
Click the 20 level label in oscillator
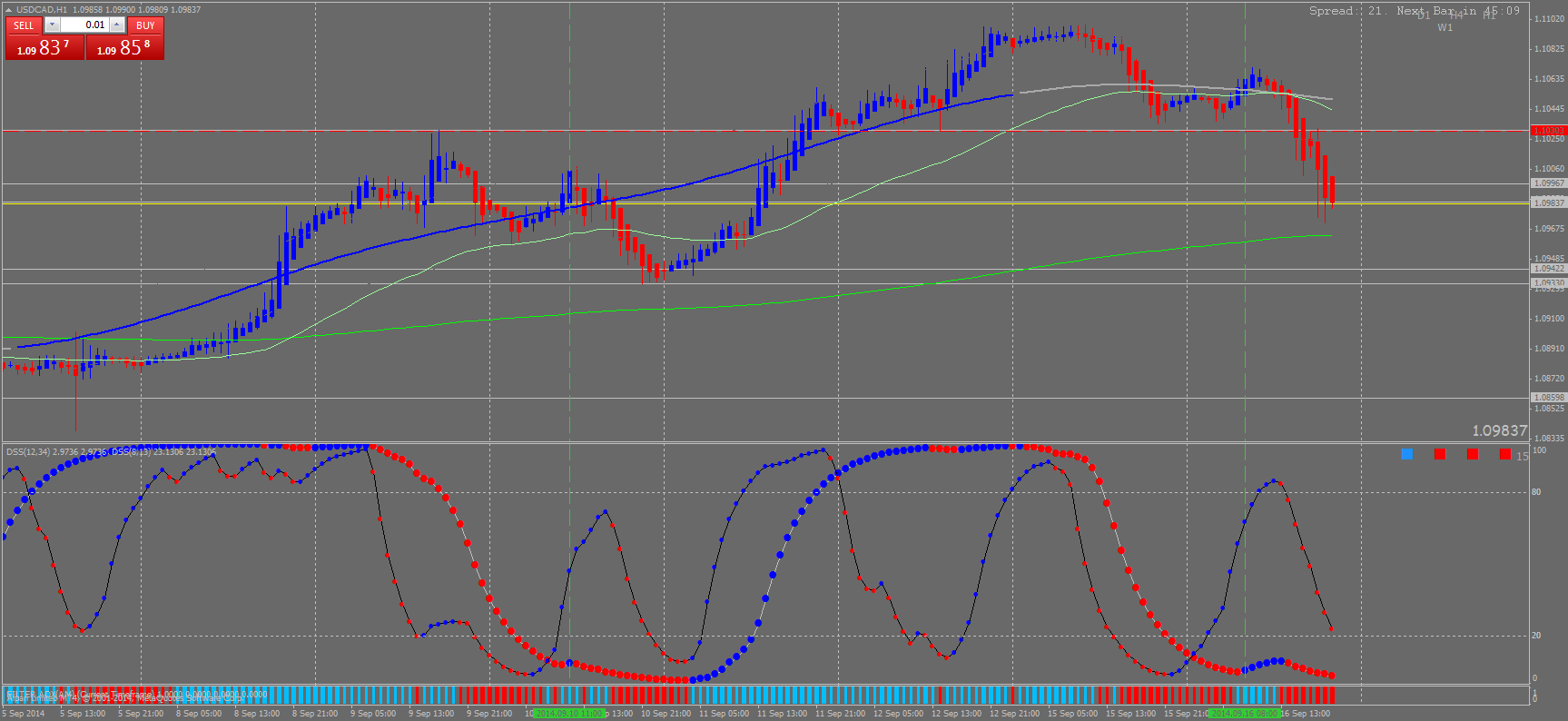1536,636
